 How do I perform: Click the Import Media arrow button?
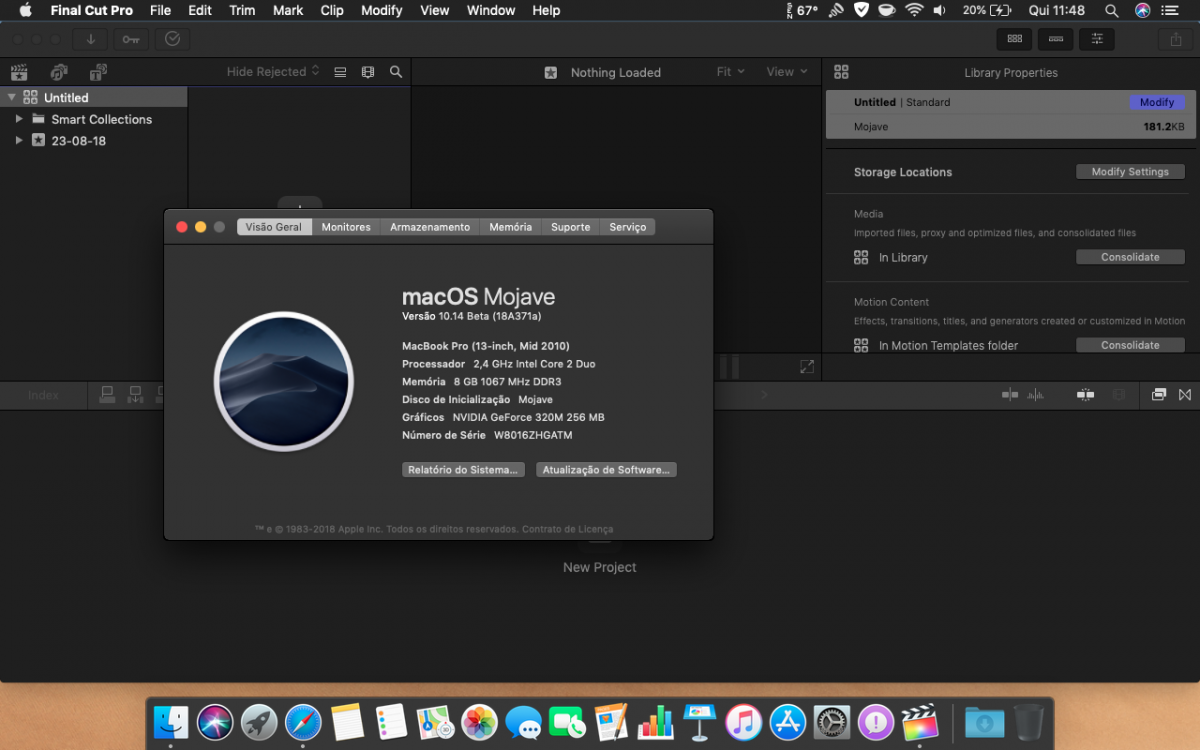point(90,39)
